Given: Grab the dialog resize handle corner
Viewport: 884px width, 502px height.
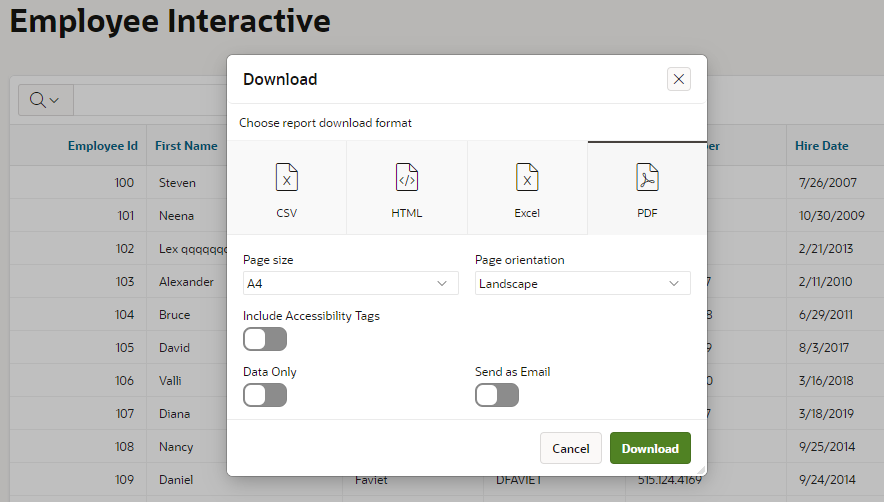Looking at the screenshot, I should click(701, 470).
